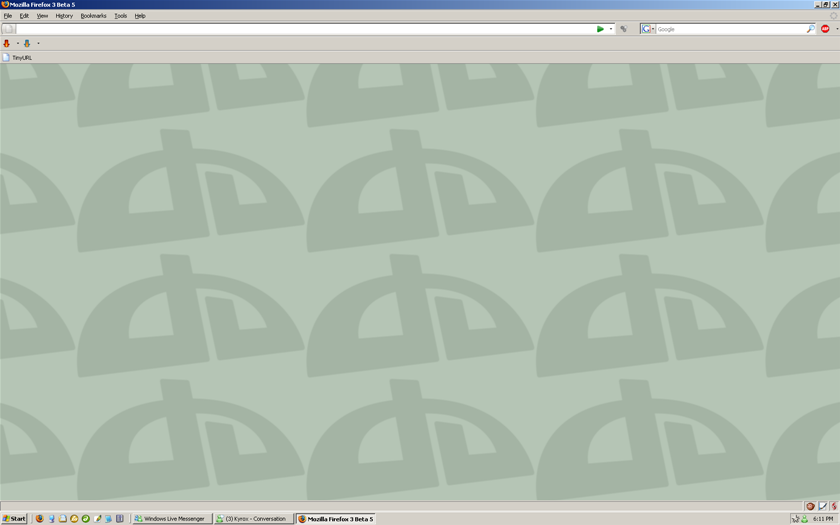The height and width of the screenshot is (525, 840).
Task: Click the gray tools icon beside address bar
Action: click(x=624, y=29)
